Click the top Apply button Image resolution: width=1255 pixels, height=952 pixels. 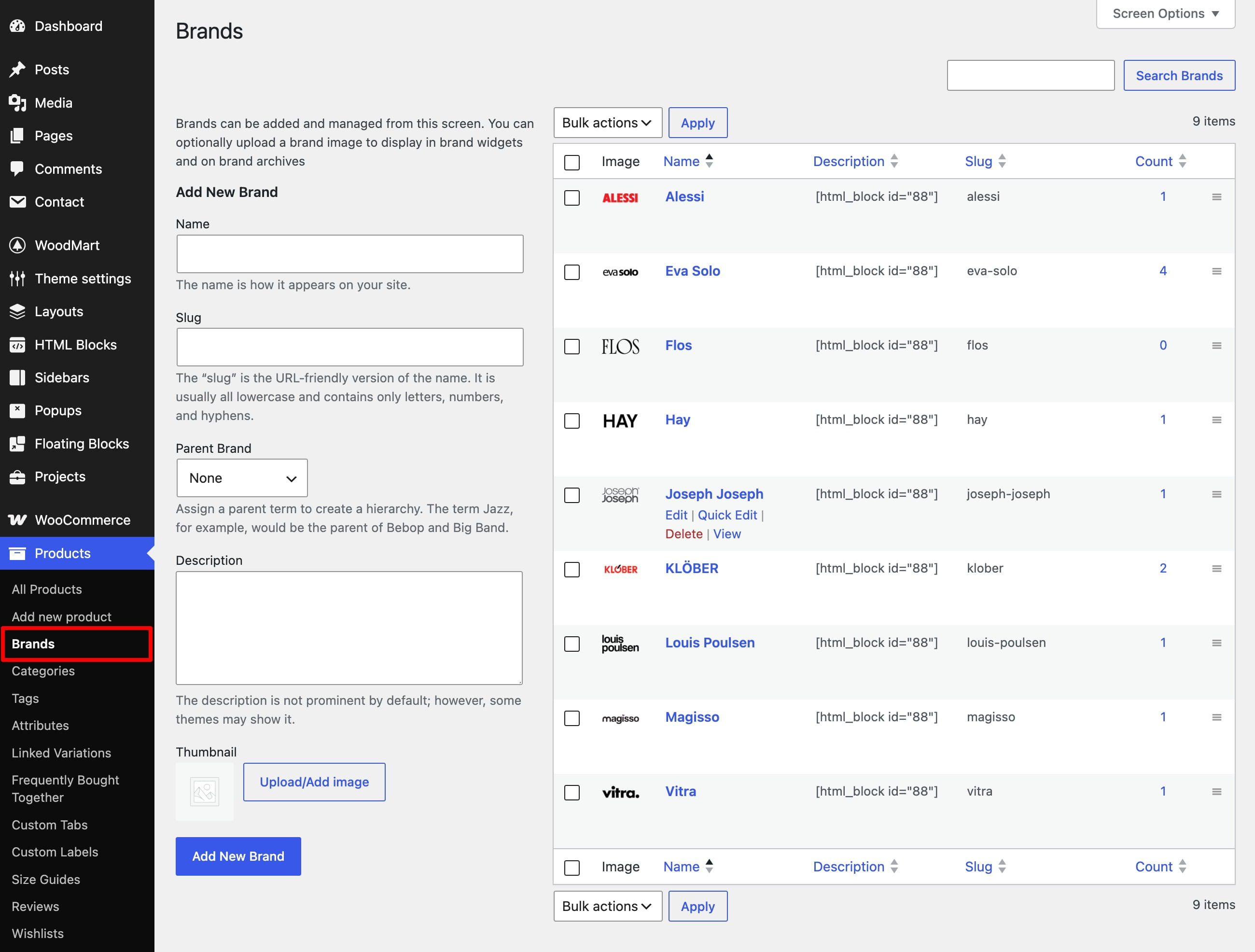[697, 123]
